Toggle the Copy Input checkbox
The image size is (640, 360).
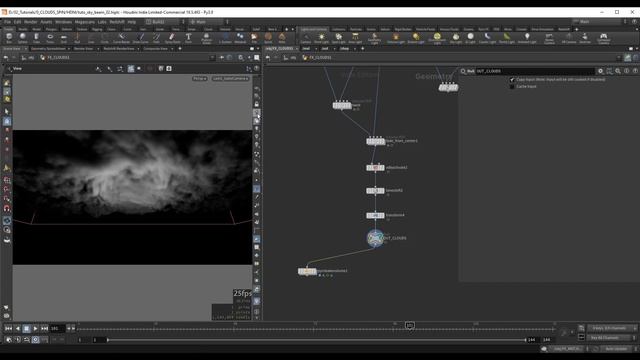click(512, 80)
